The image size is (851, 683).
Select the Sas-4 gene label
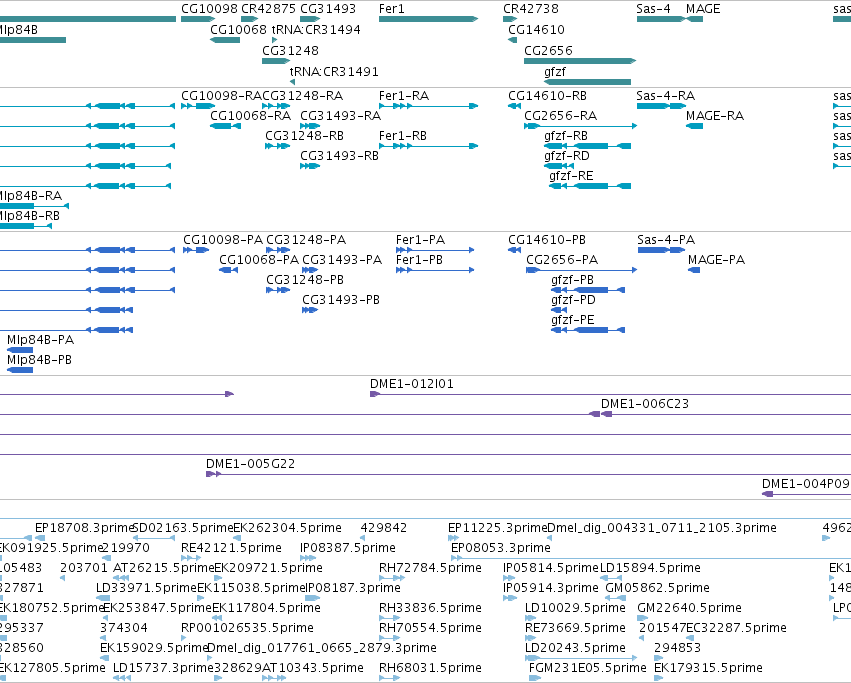click(x=653, y=9)
